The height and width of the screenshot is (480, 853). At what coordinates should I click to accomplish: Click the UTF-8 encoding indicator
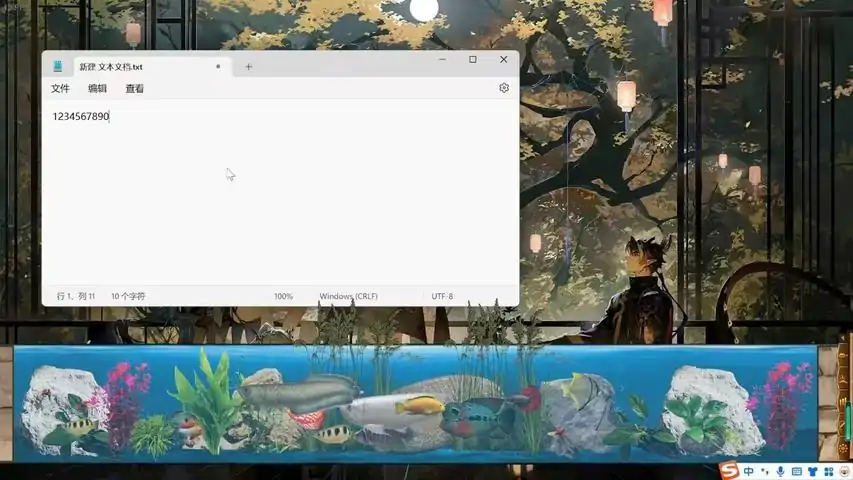442,297
